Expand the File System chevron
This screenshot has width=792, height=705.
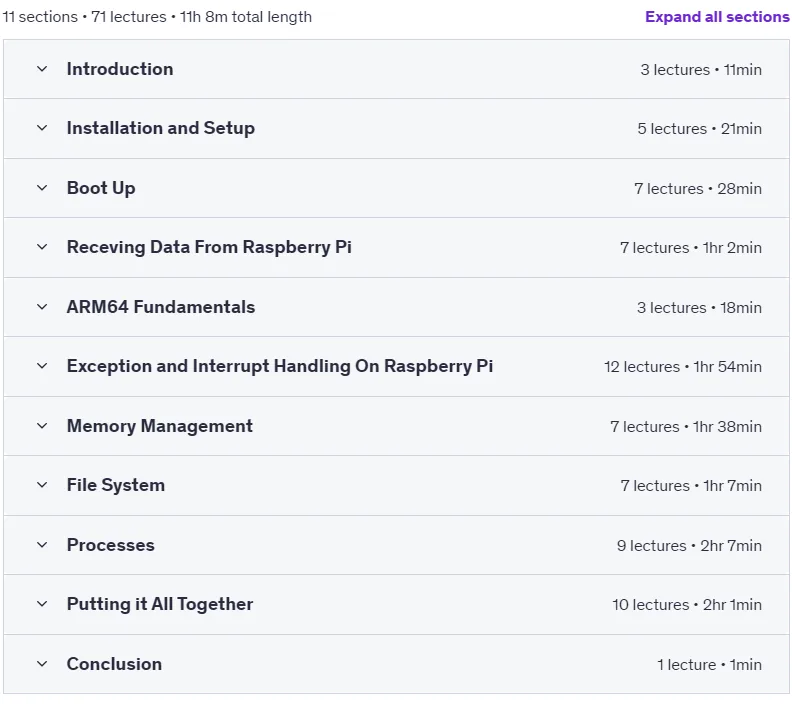pyautogui.click(x=42, y=485)
